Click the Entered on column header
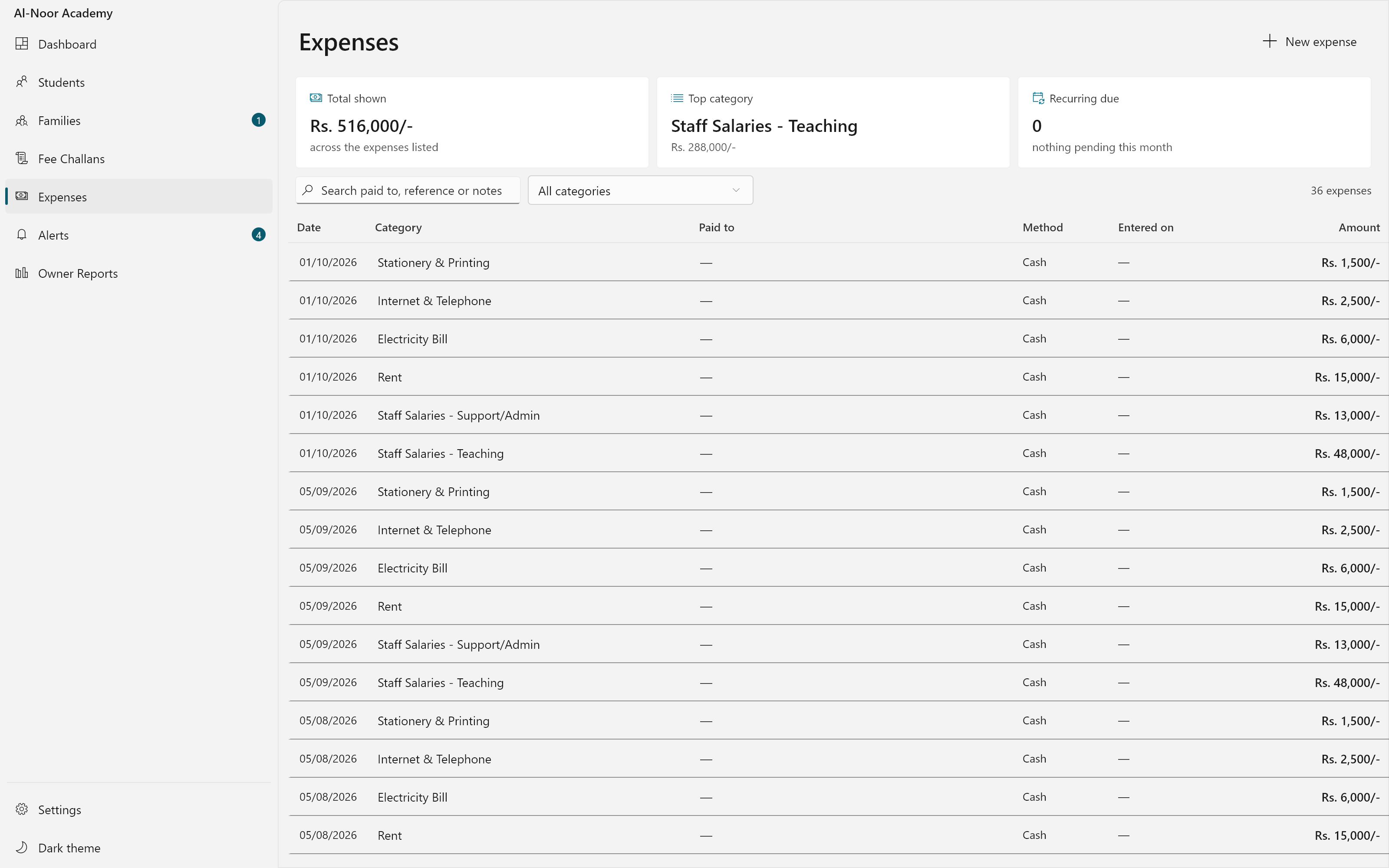 1145,227
